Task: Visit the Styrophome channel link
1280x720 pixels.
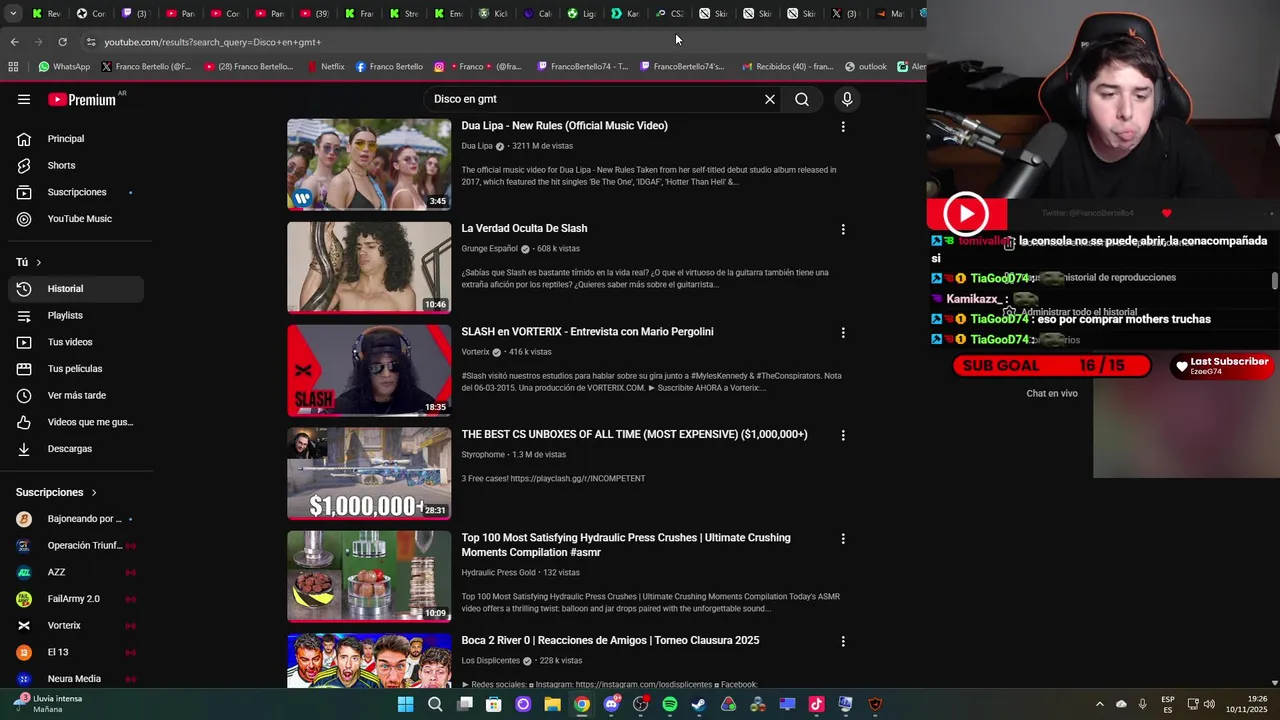Action: (483, 455)
